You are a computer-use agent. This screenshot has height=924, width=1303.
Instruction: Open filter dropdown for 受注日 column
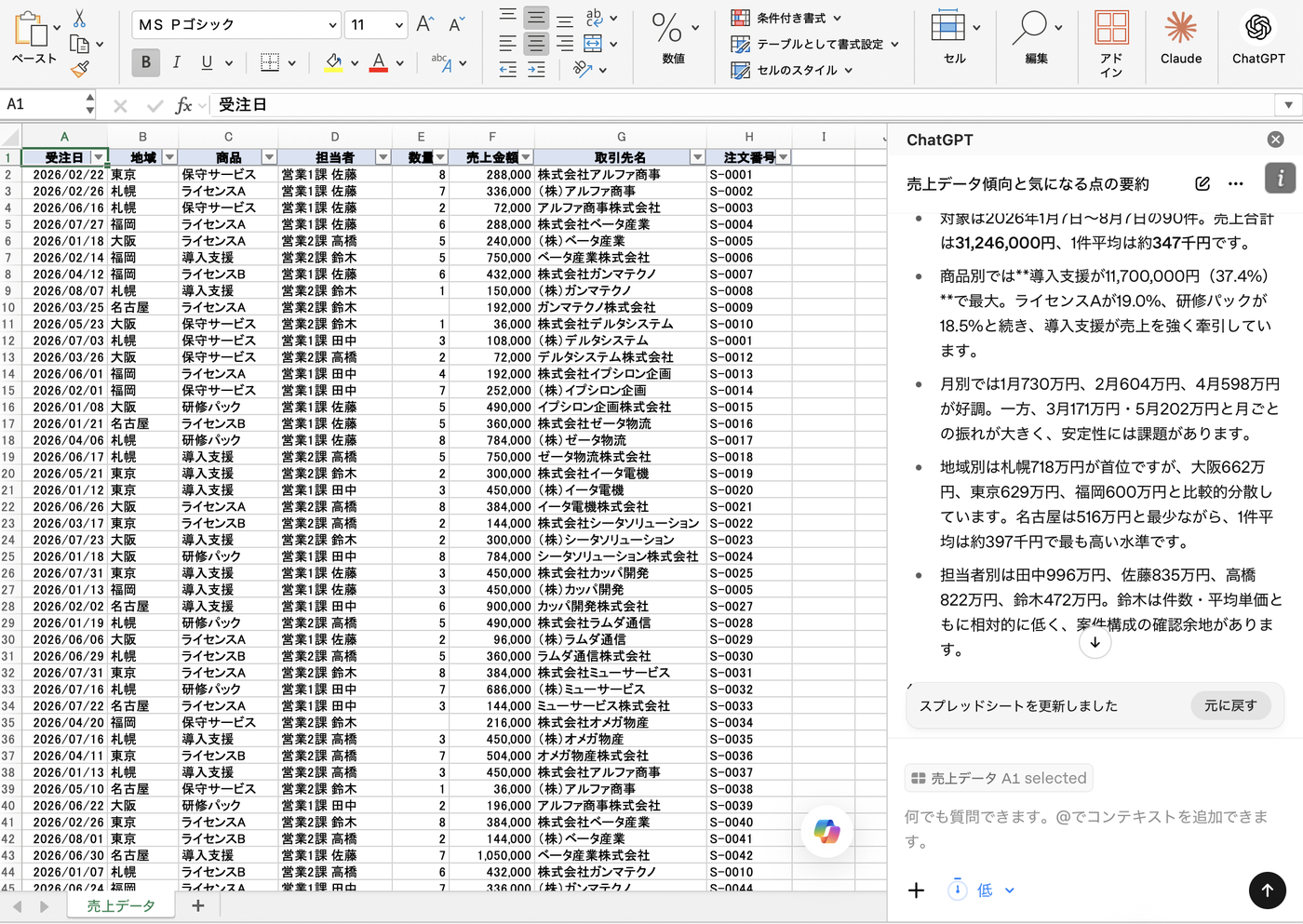[98, 157]
